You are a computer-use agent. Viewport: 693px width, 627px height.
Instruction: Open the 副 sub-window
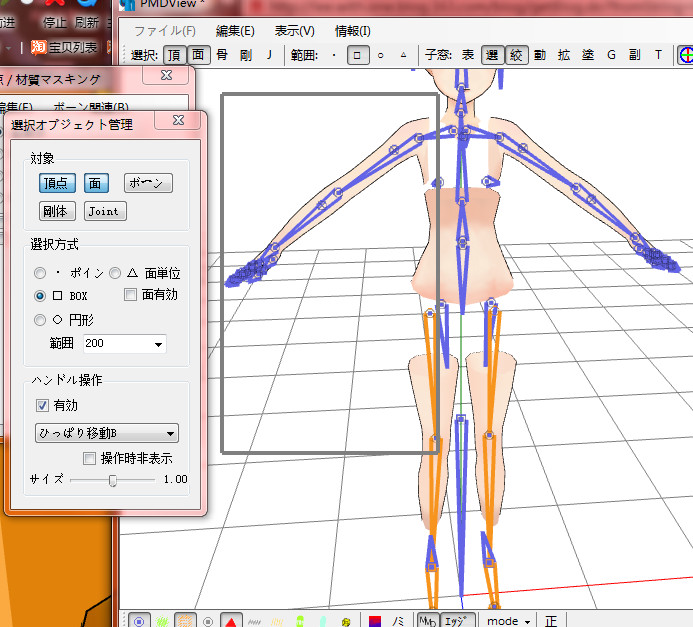635,55
